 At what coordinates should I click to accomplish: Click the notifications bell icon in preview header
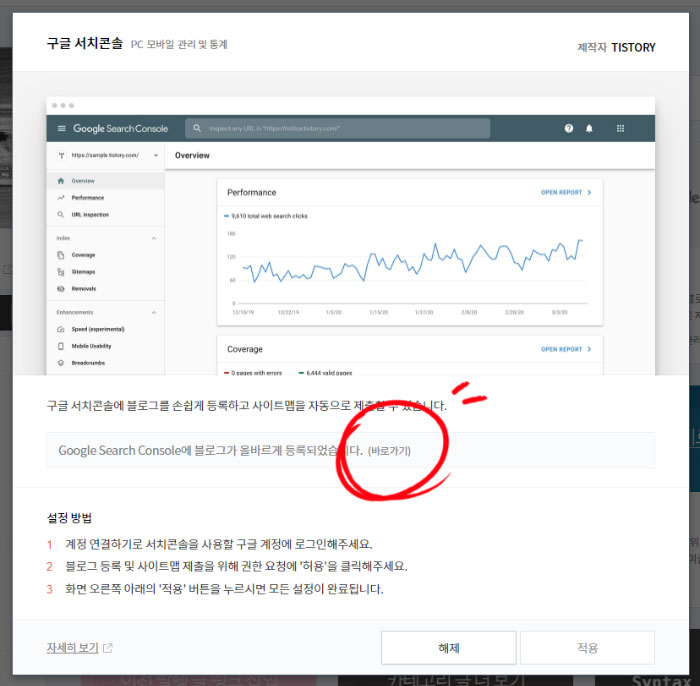[589, 129]
